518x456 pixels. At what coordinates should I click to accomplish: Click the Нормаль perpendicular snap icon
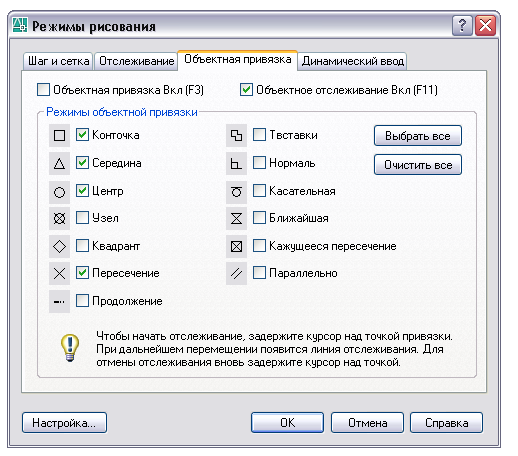(236, 163)
